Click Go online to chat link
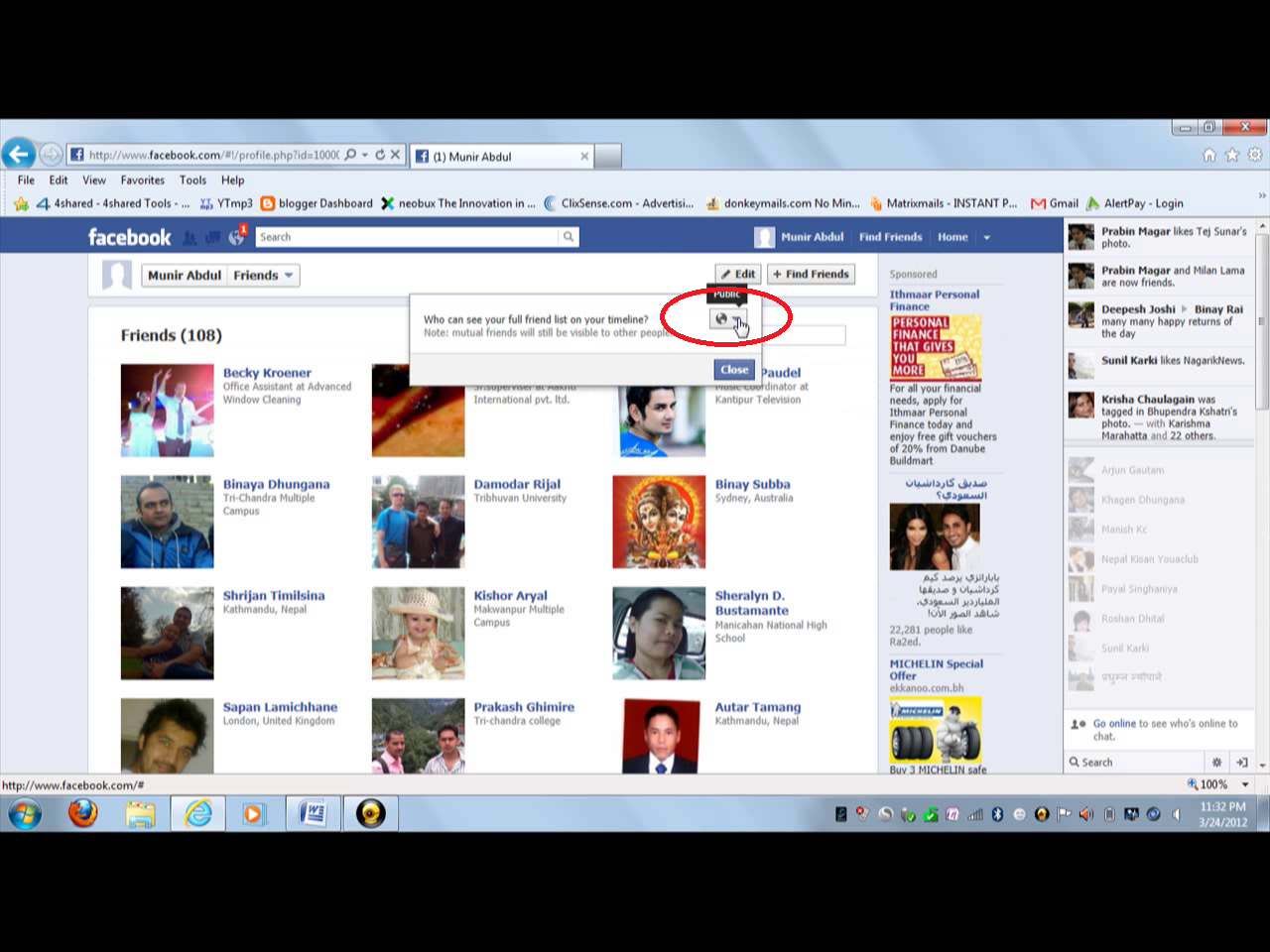Viewport: 1270px width, 952px height. 1114,724
